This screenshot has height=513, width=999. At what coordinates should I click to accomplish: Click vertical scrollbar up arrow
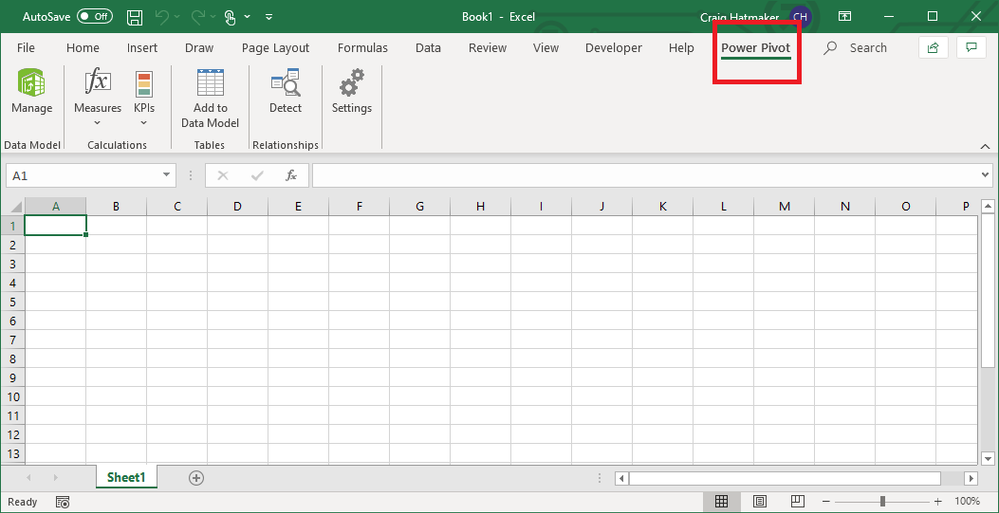(988, 205)
